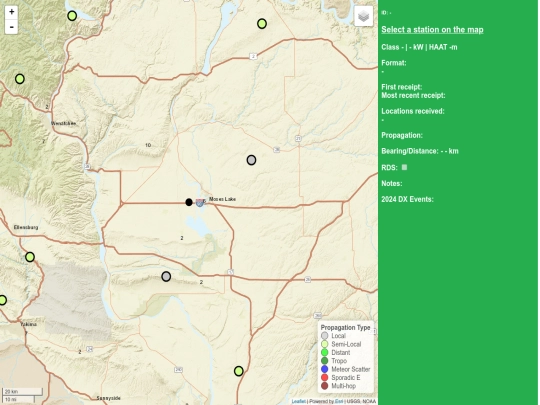Click the 'Propagation Type' legend title
The height and width of the screenshot is (405, 540).
click(x=345, y=328)
